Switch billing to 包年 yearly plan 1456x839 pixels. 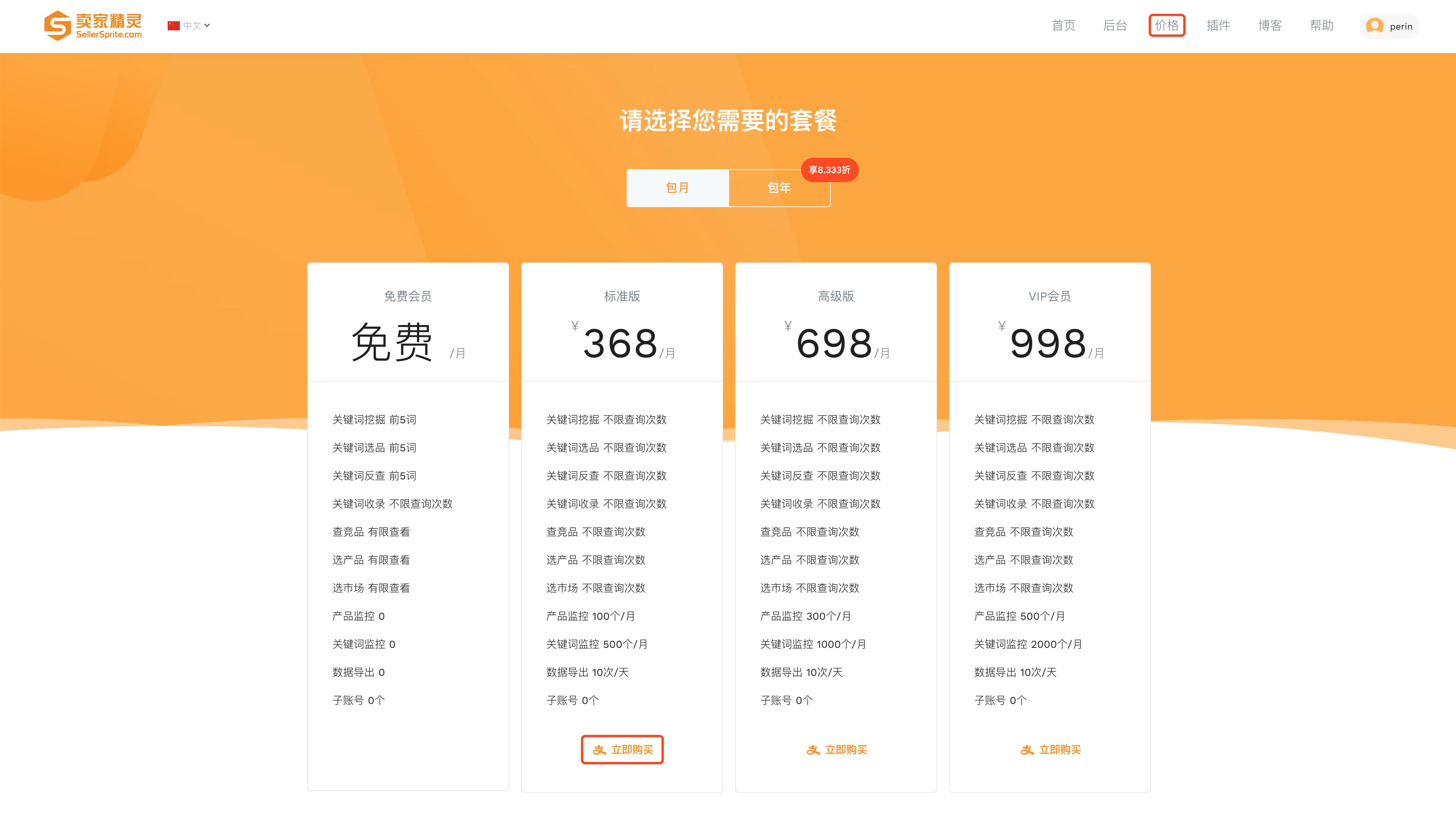pos(779,187)
